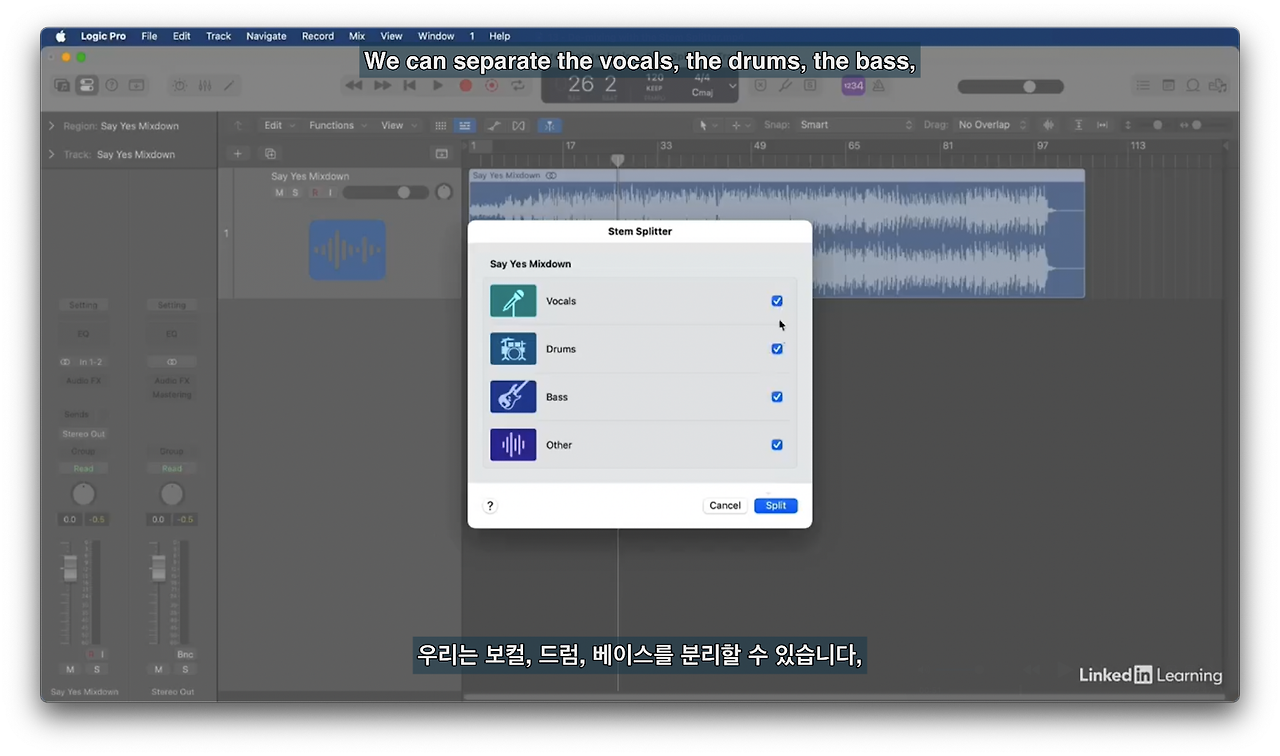This screenshot has height=756, width=1280.
Task: Toggle the Cycle loop button
Action: coord(518,86)
